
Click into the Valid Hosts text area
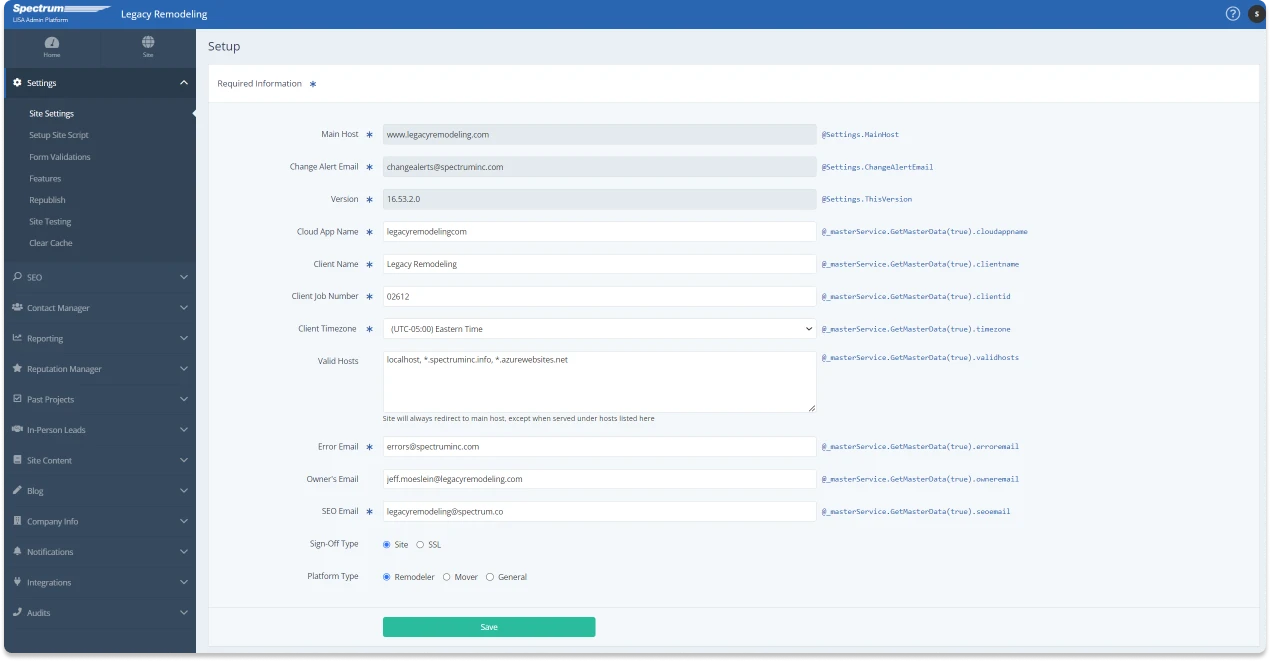[599, 381]
